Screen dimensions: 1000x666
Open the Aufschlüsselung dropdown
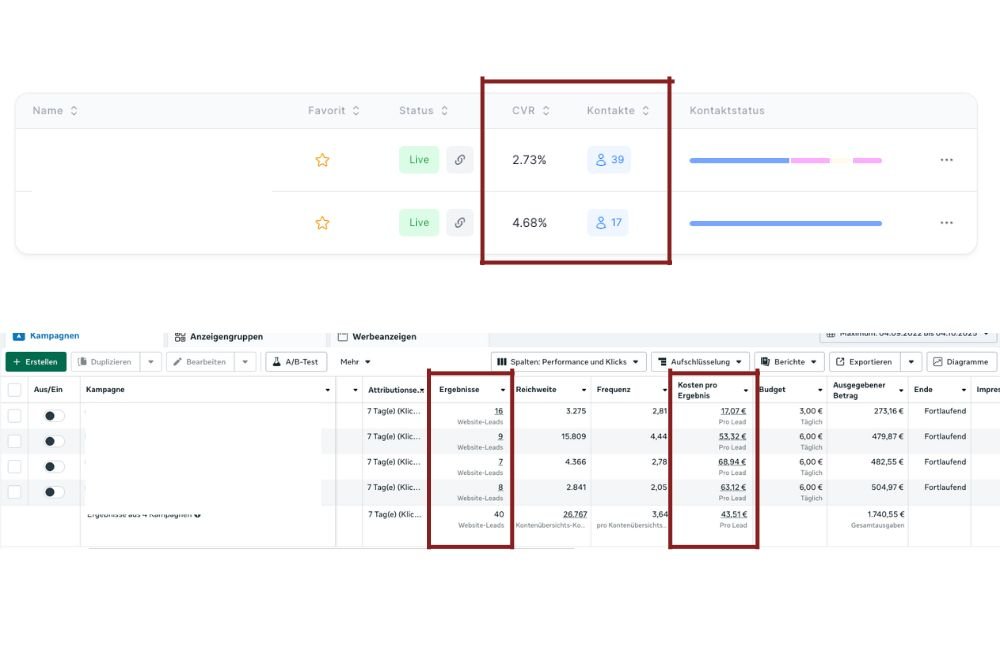click(x=699, y=362)
